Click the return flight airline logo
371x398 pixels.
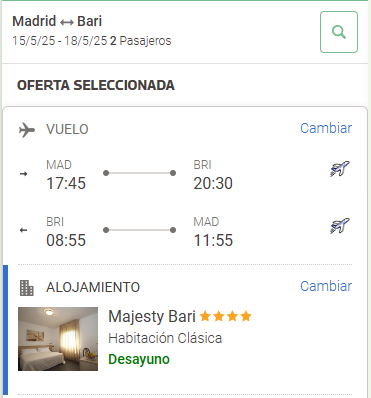coord(340,226)
